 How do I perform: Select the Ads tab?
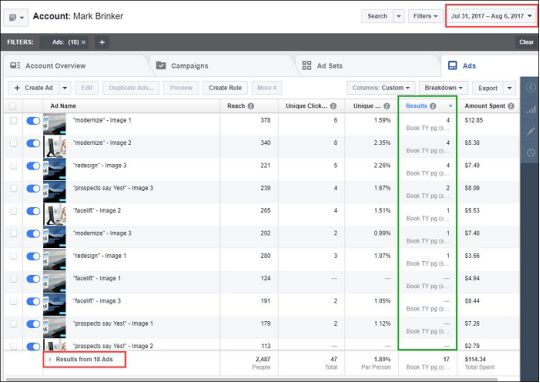[462, 66]
